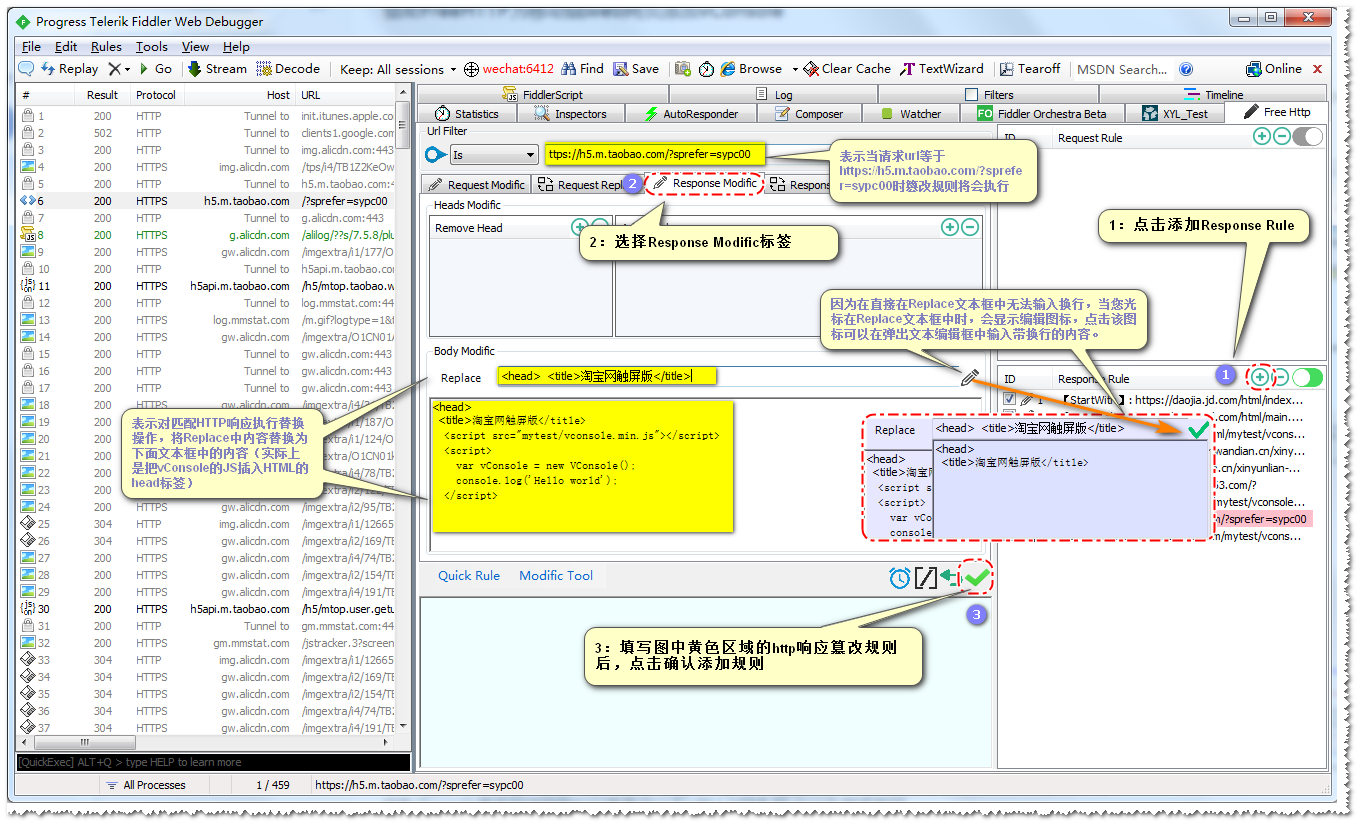Open the Help menu

point(236,46)
